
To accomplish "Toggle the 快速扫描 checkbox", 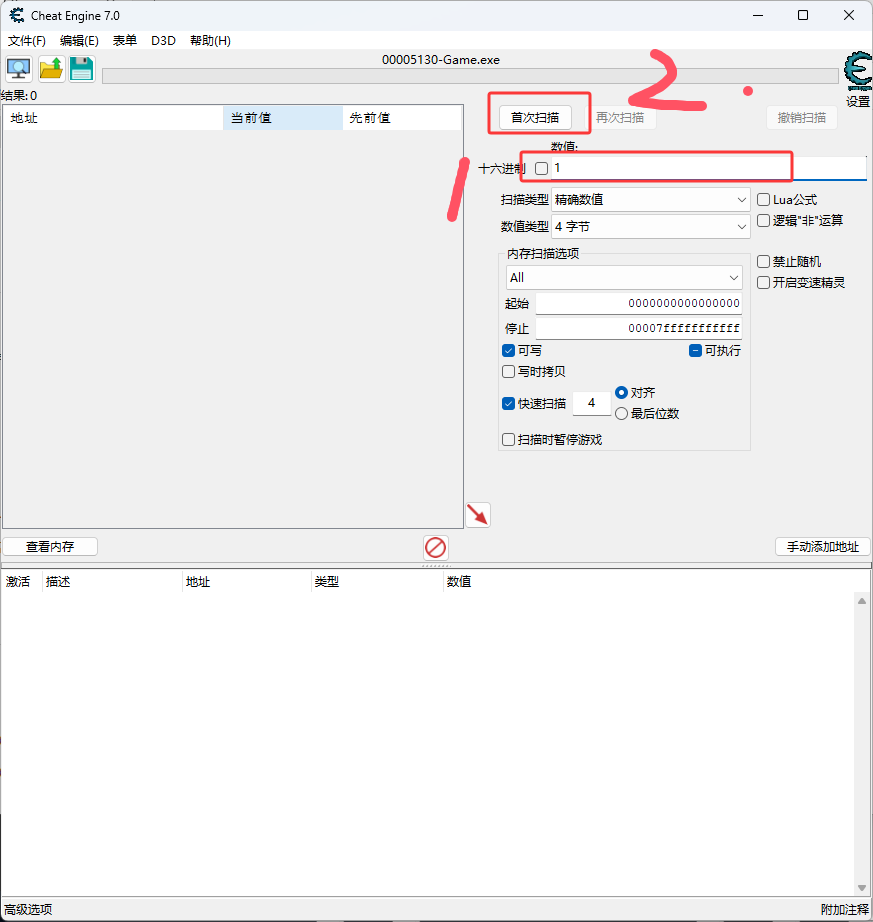I will pos(509,404).
